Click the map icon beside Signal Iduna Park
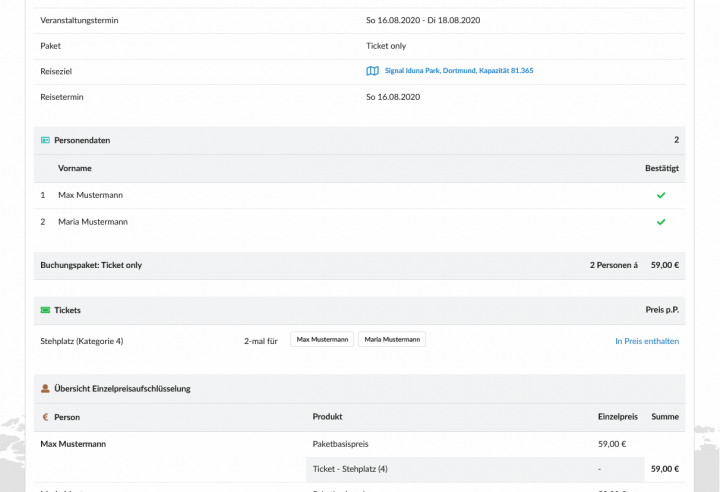The height and width of the screenshot is (492, 720). tap(372, 71)
